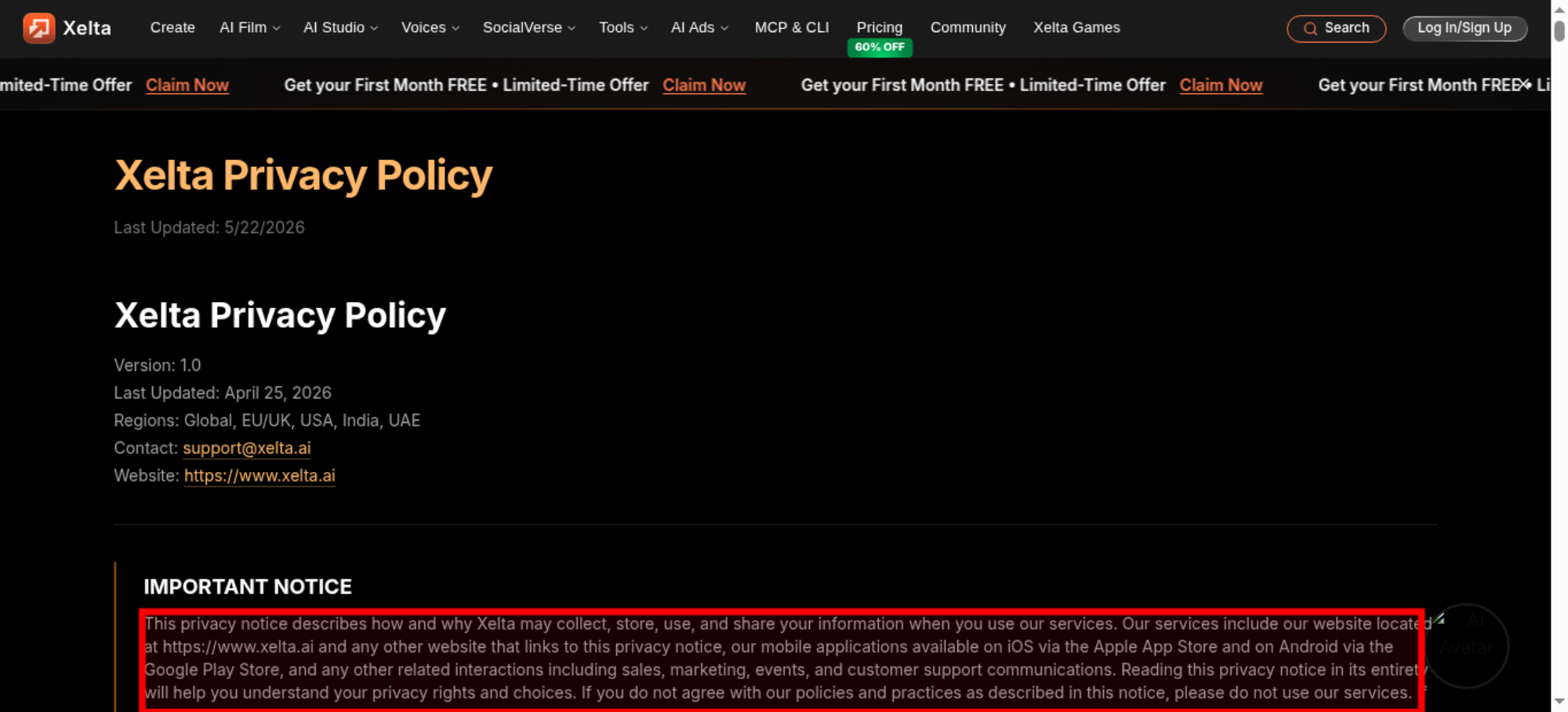This screenshot has height=712, width=1568.
Task: Open the floating AI Avatar button
Action: [1465, 645]
